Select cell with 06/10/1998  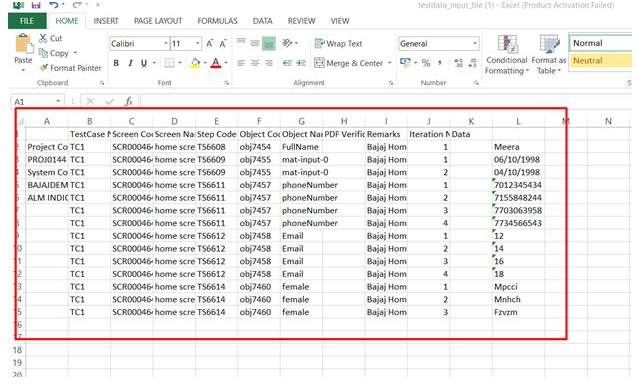point(518,159)
